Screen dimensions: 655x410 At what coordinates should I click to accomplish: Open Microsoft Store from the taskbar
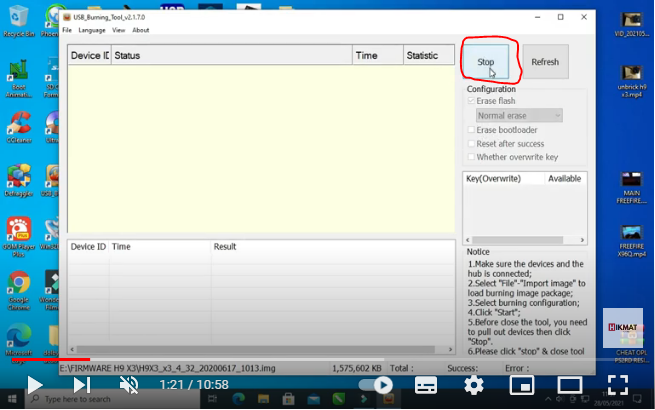pyautogui.click(x=288, y=399)
